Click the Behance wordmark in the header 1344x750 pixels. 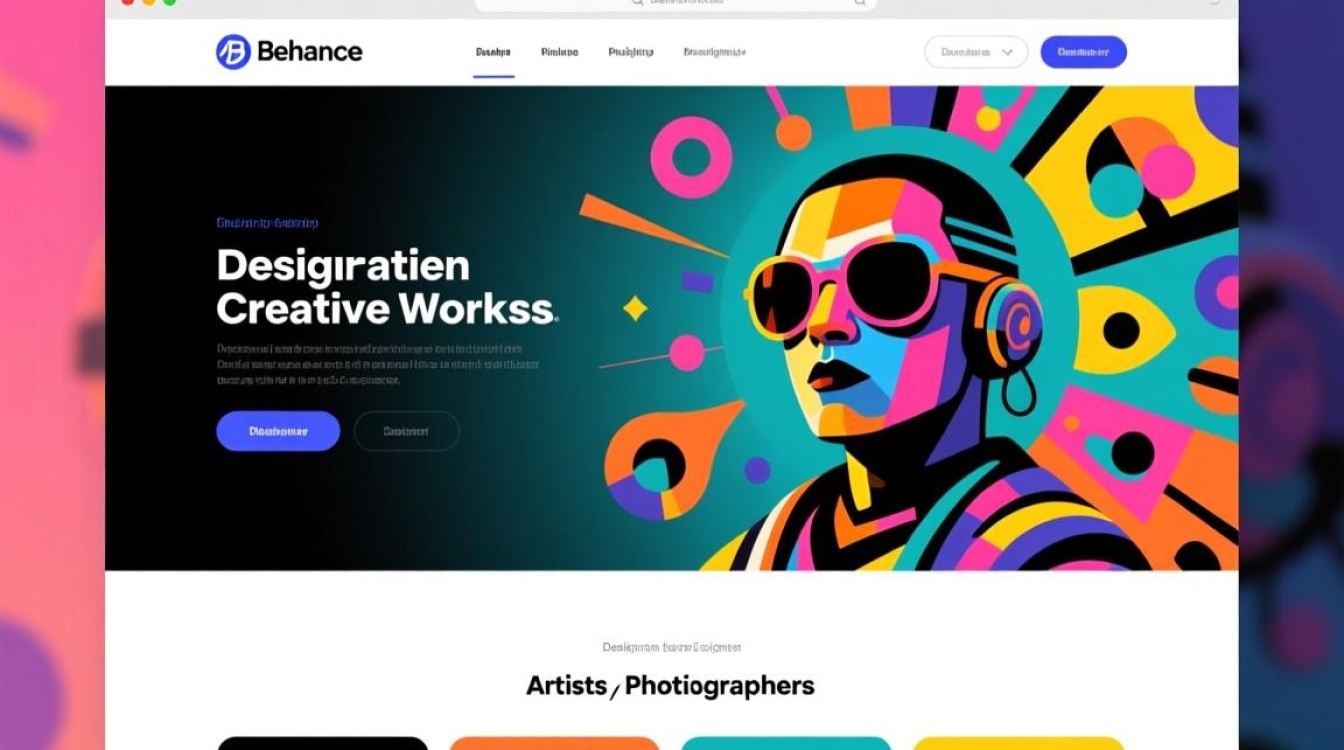(310, 51)
